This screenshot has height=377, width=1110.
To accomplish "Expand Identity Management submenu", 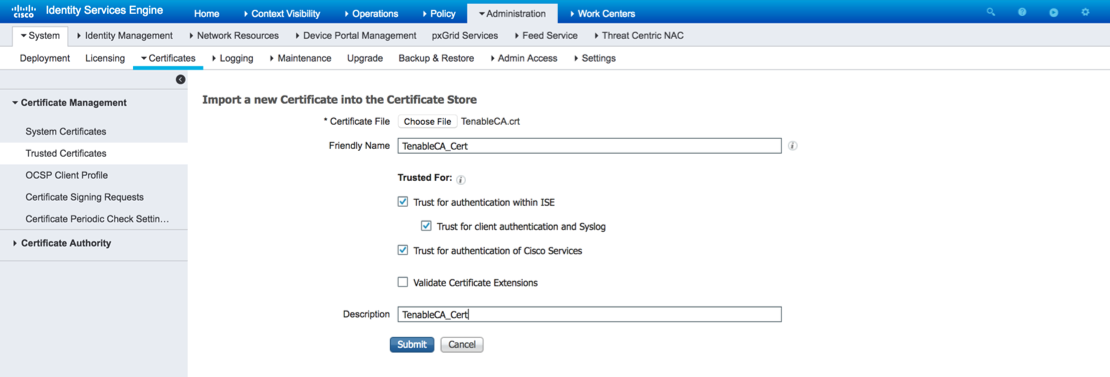I will [124, 35].
